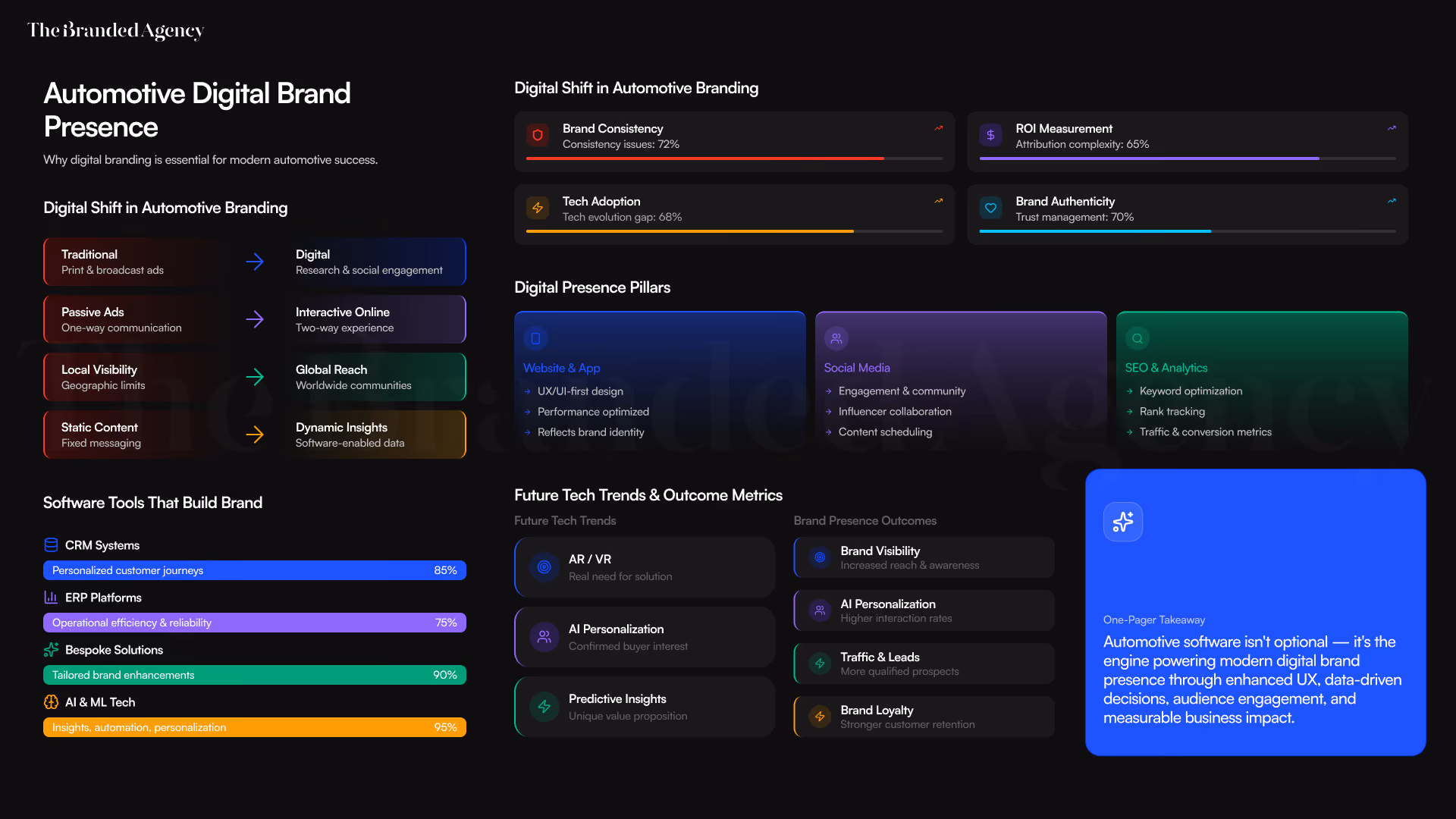Click the trend arrow on Brand Consistency card
1456x819 pixels.
[x=939, y=128]
